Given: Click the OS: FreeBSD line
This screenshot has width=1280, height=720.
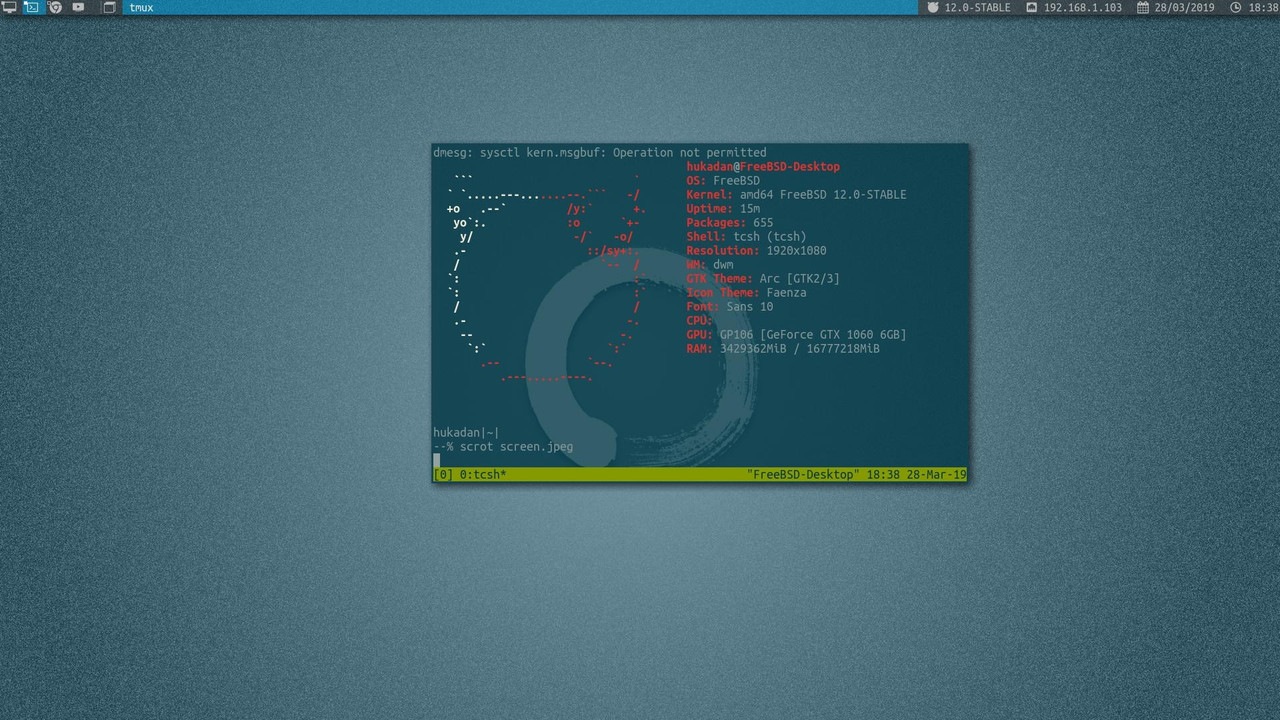Looking at the screenshot, I should [723, 181].
